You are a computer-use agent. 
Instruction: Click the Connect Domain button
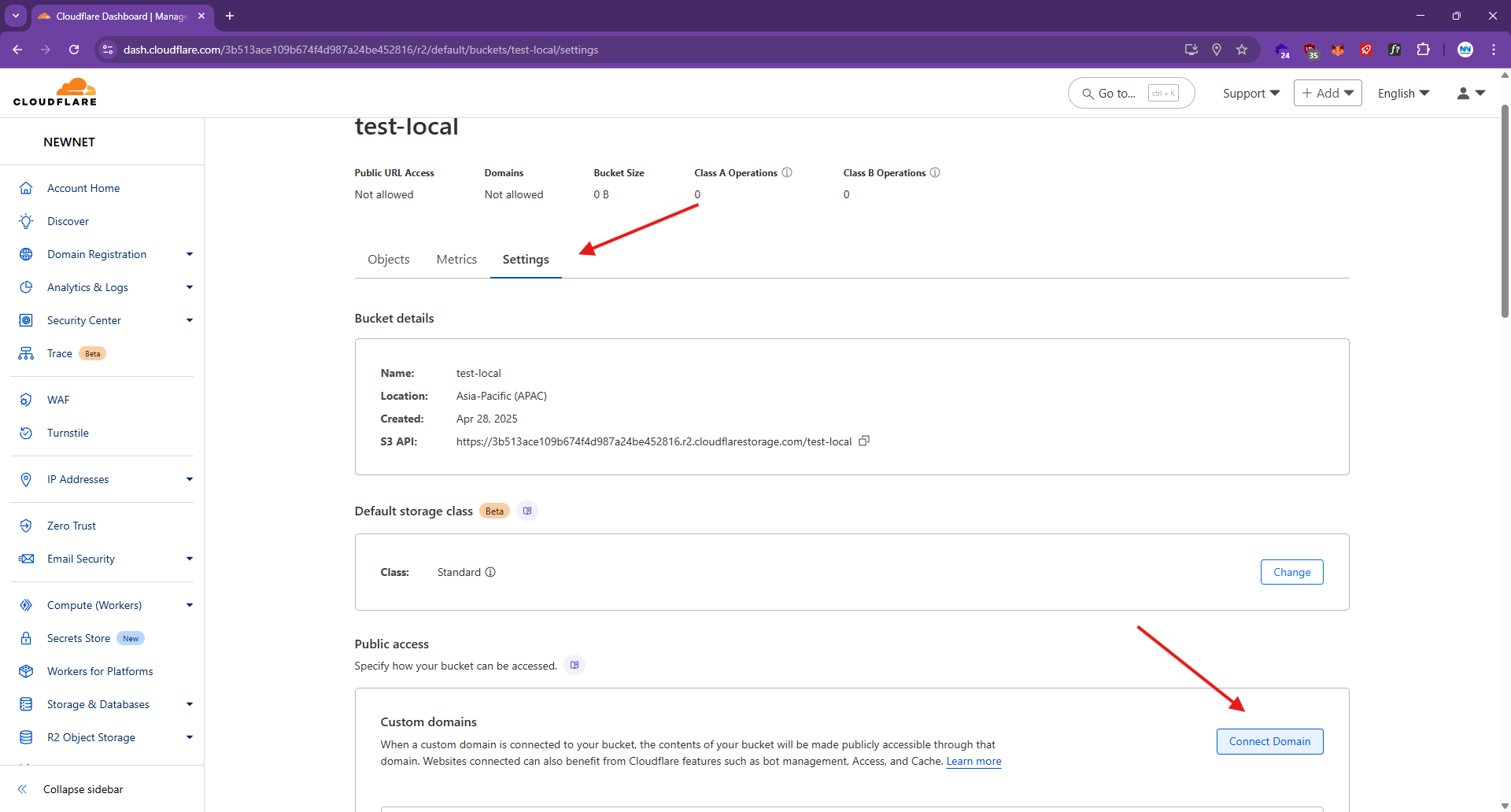(1270, 741)
